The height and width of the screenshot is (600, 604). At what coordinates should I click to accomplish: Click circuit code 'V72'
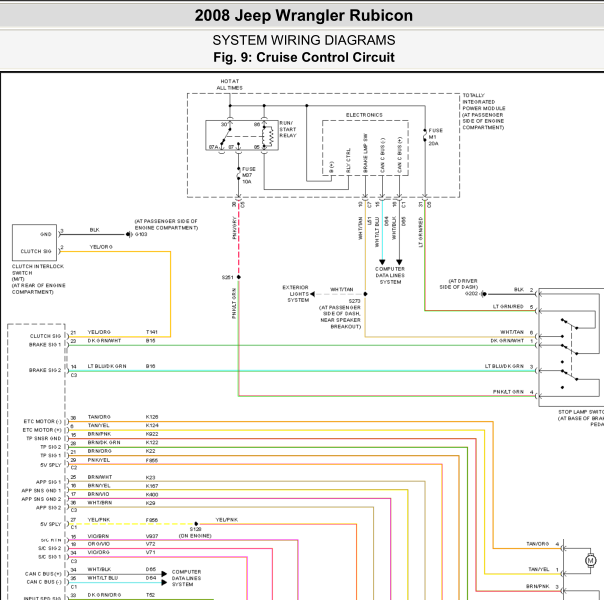click(151, 544)
